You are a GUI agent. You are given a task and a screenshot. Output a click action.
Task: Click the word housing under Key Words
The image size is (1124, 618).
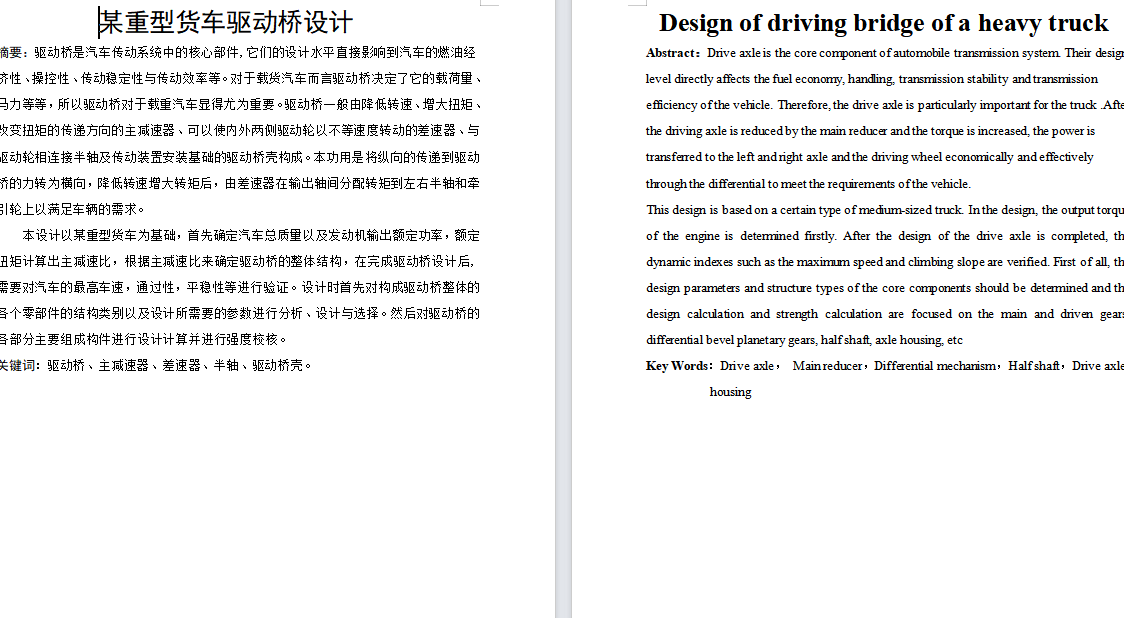click(x=730, y=391)
